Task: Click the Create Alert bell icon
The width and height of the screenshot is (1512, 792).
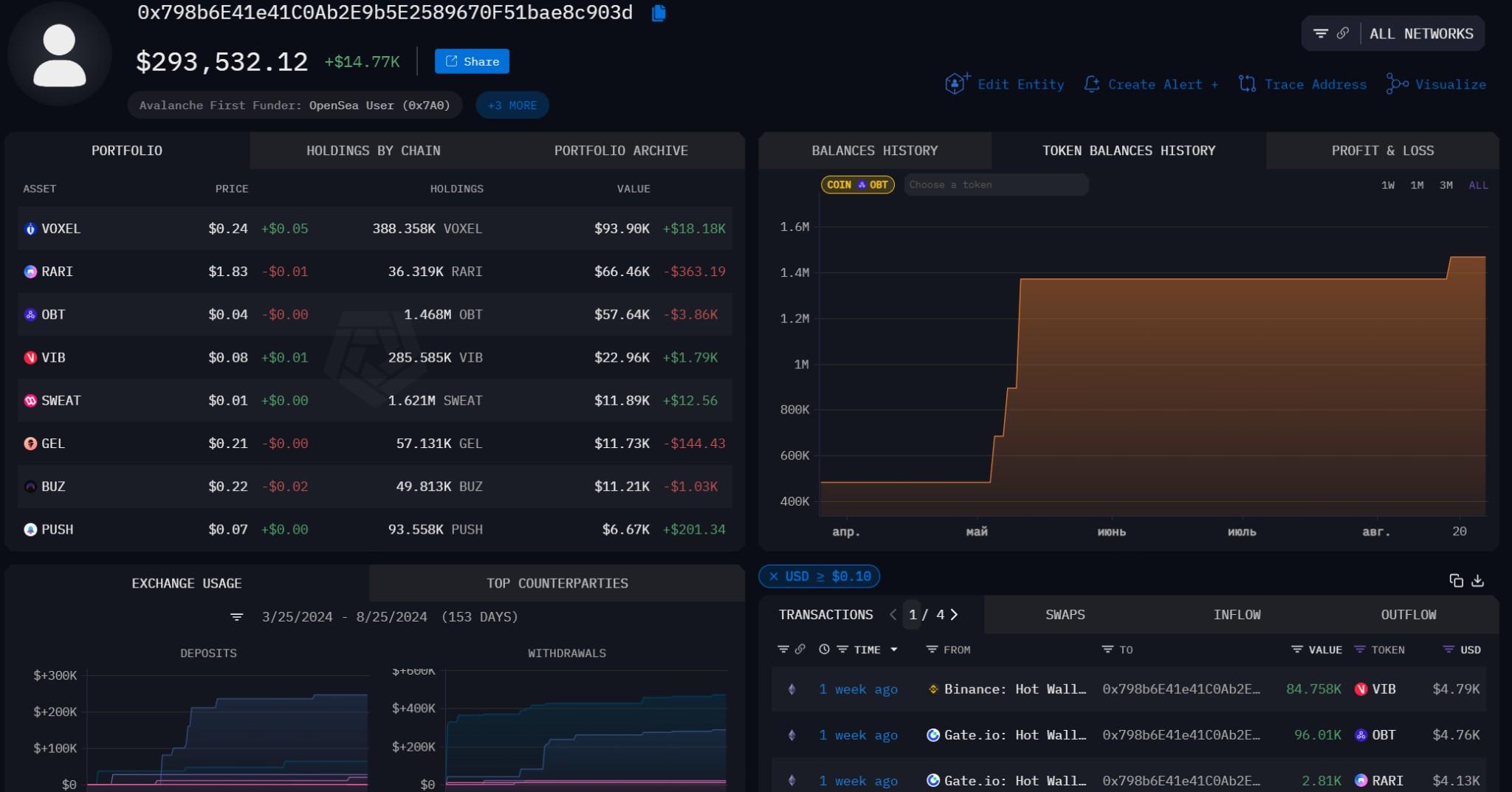Action: point(1091,84)
